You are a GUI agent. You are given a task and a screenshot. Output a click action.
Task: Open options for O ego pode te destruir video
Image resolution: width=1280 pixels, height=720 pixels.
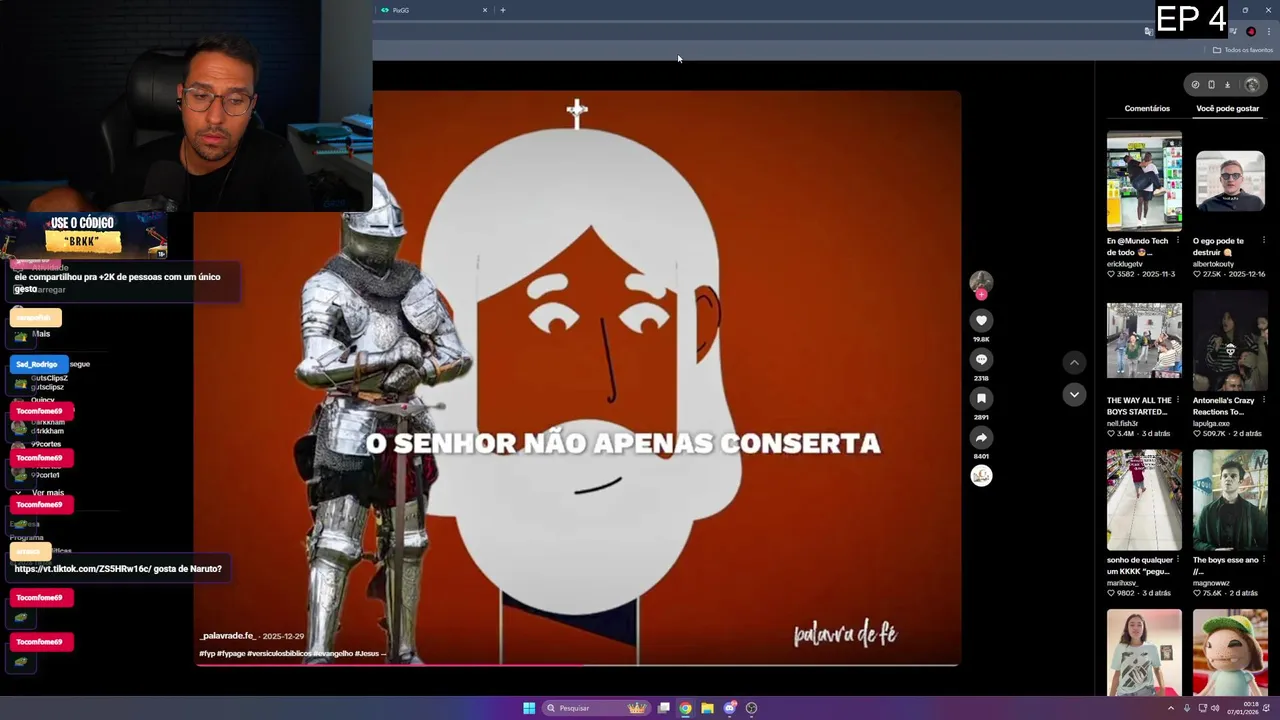click(x=1263, y=241)
